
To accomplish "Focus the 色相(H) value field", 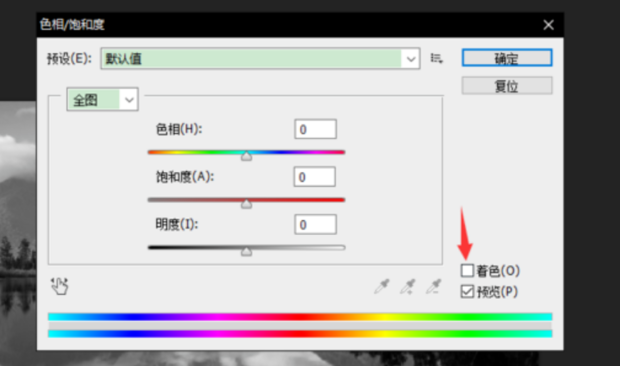I will point(316,129).
